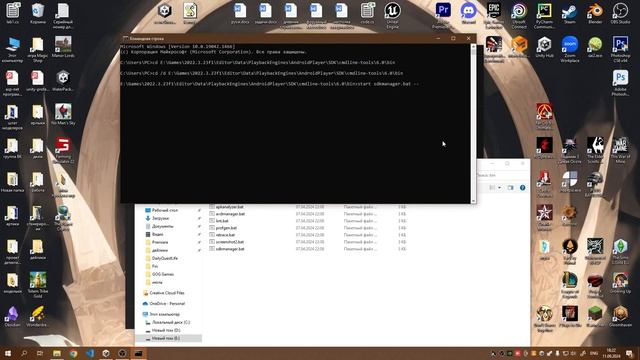The width and height of the screenshot is (640, 360).
Task: Click the Command Prompt title bar icon
Action: tap(126, 38)
